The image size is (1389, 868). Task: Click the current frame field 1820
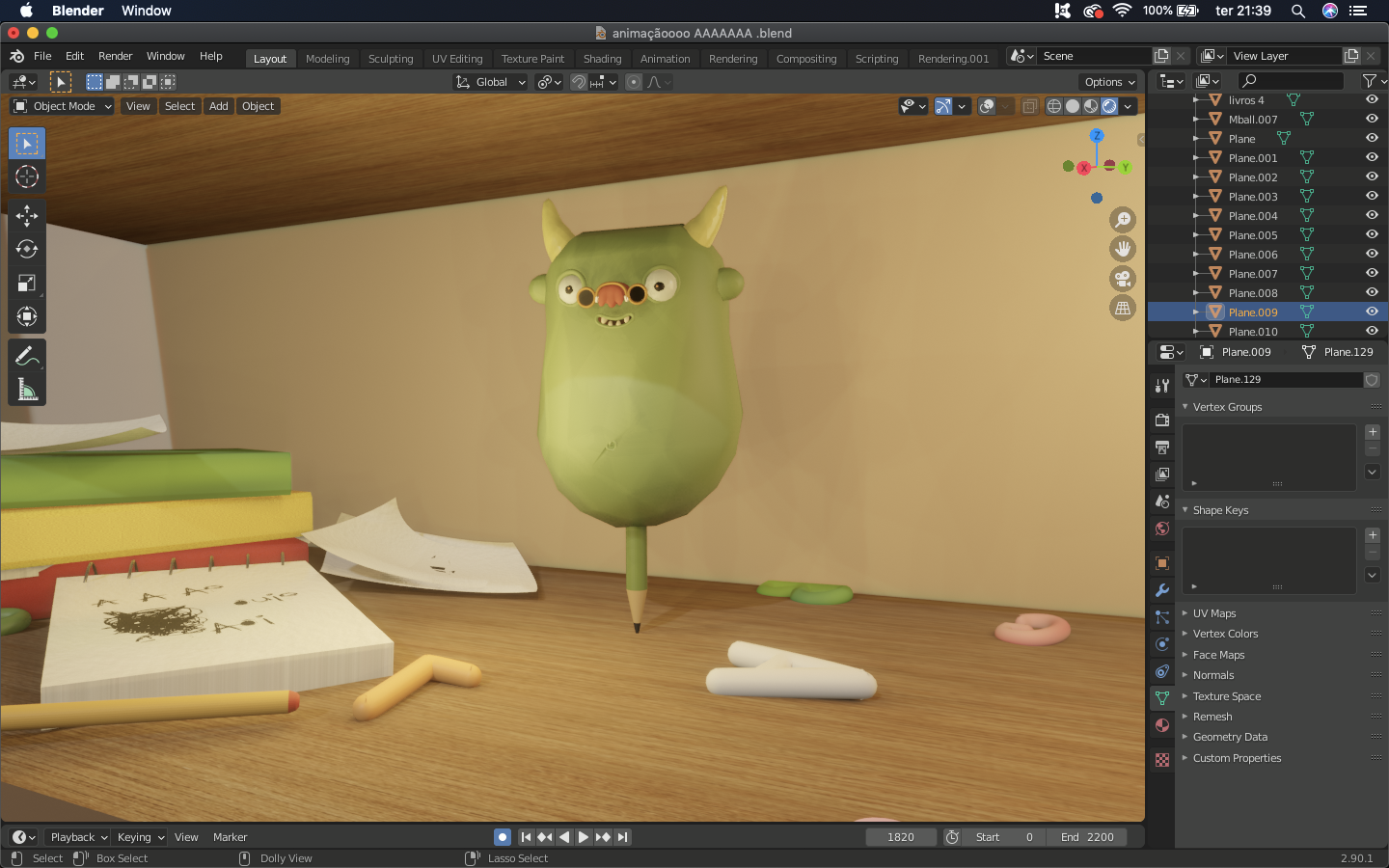click(900, 837)
